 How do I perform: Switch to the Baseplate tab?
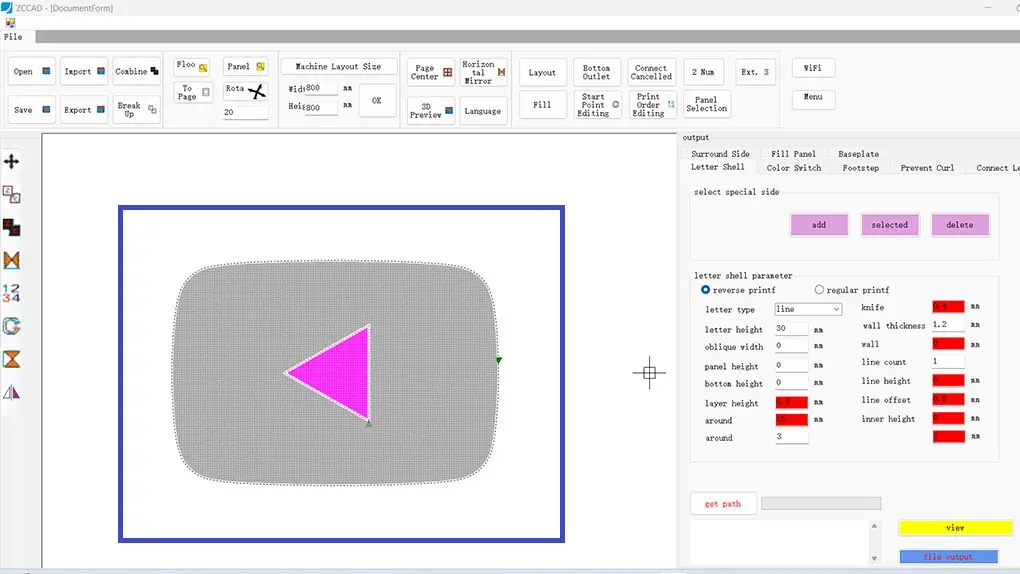pos(858,154)
